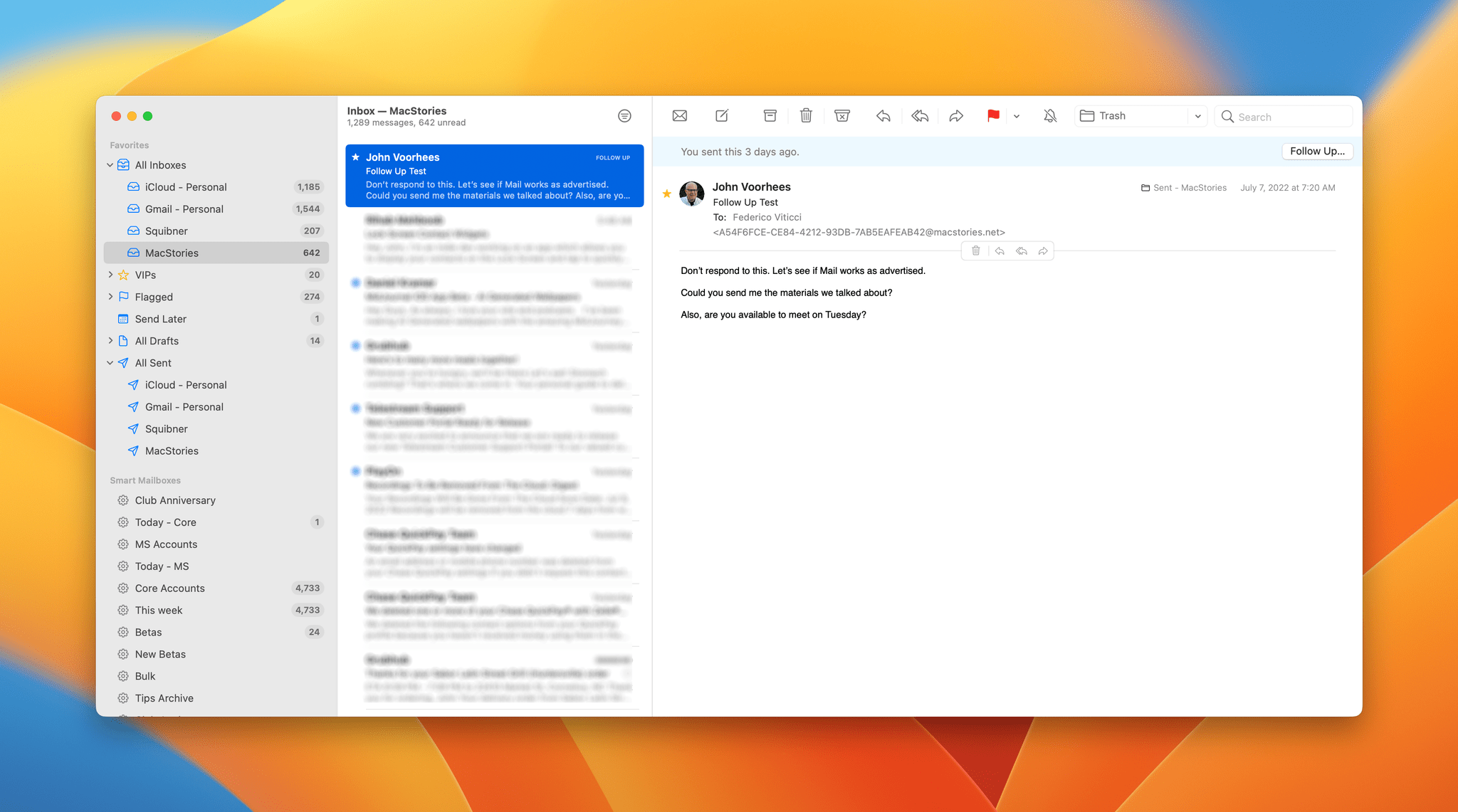The height and width of the screenshot is (812, 1458).
Task: Archive the selected message
Action: pos(770,116)
